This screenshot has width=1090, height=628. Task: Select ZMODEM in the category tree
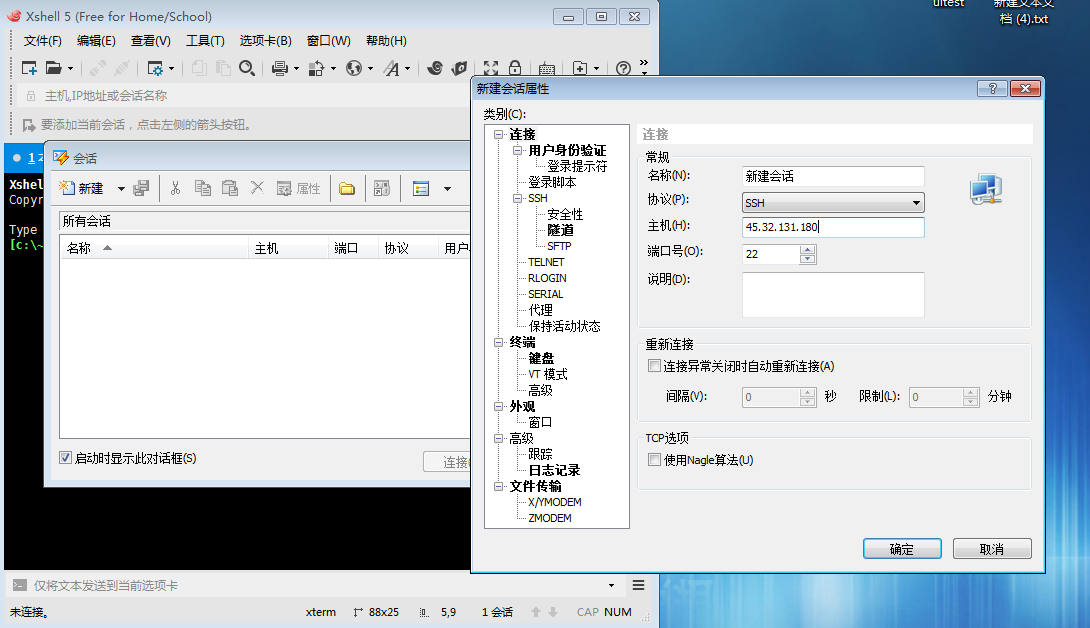click(x=550, y=518)
